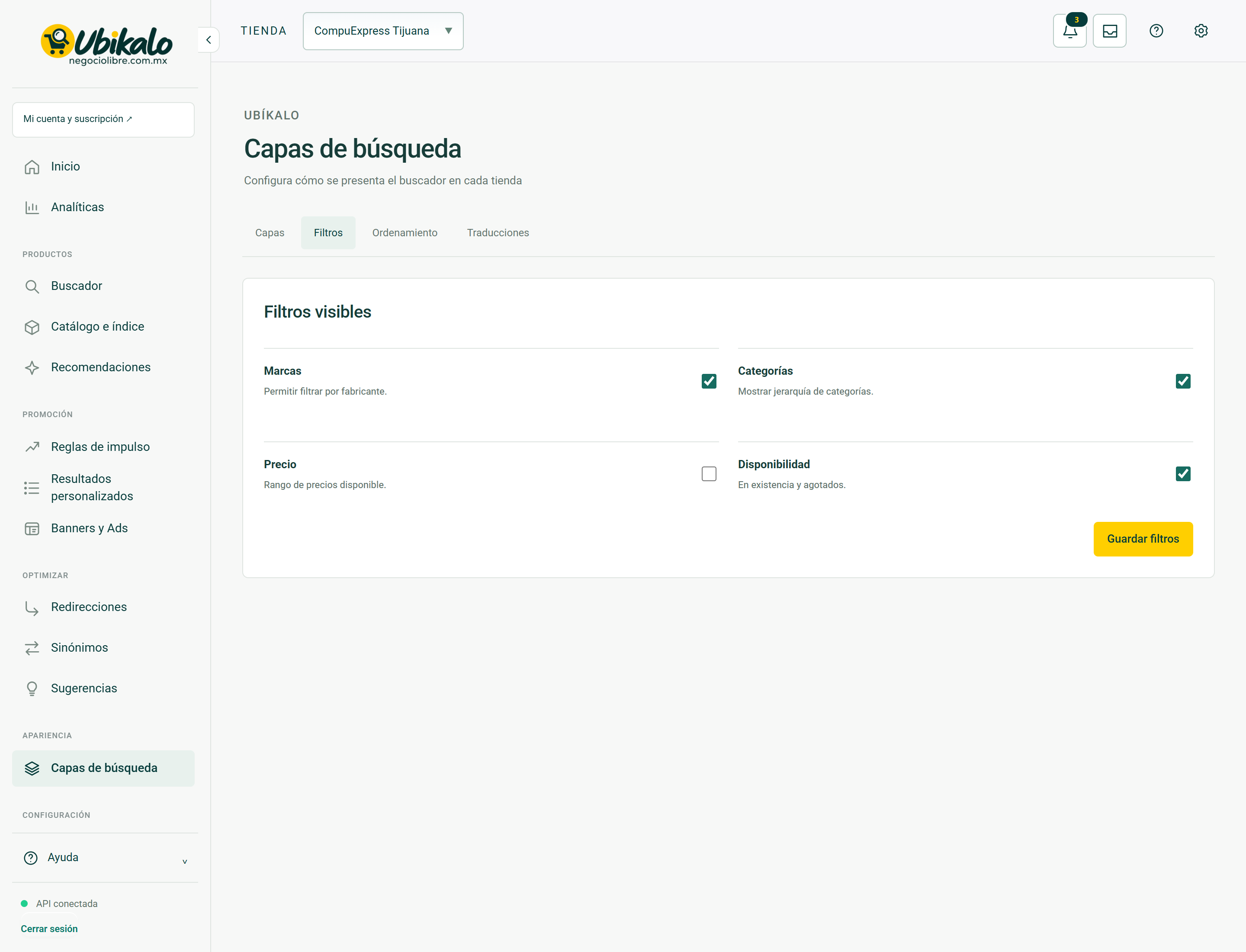
Task: Click the Reglas de impulso trend icon
Action: pos(32,447)
